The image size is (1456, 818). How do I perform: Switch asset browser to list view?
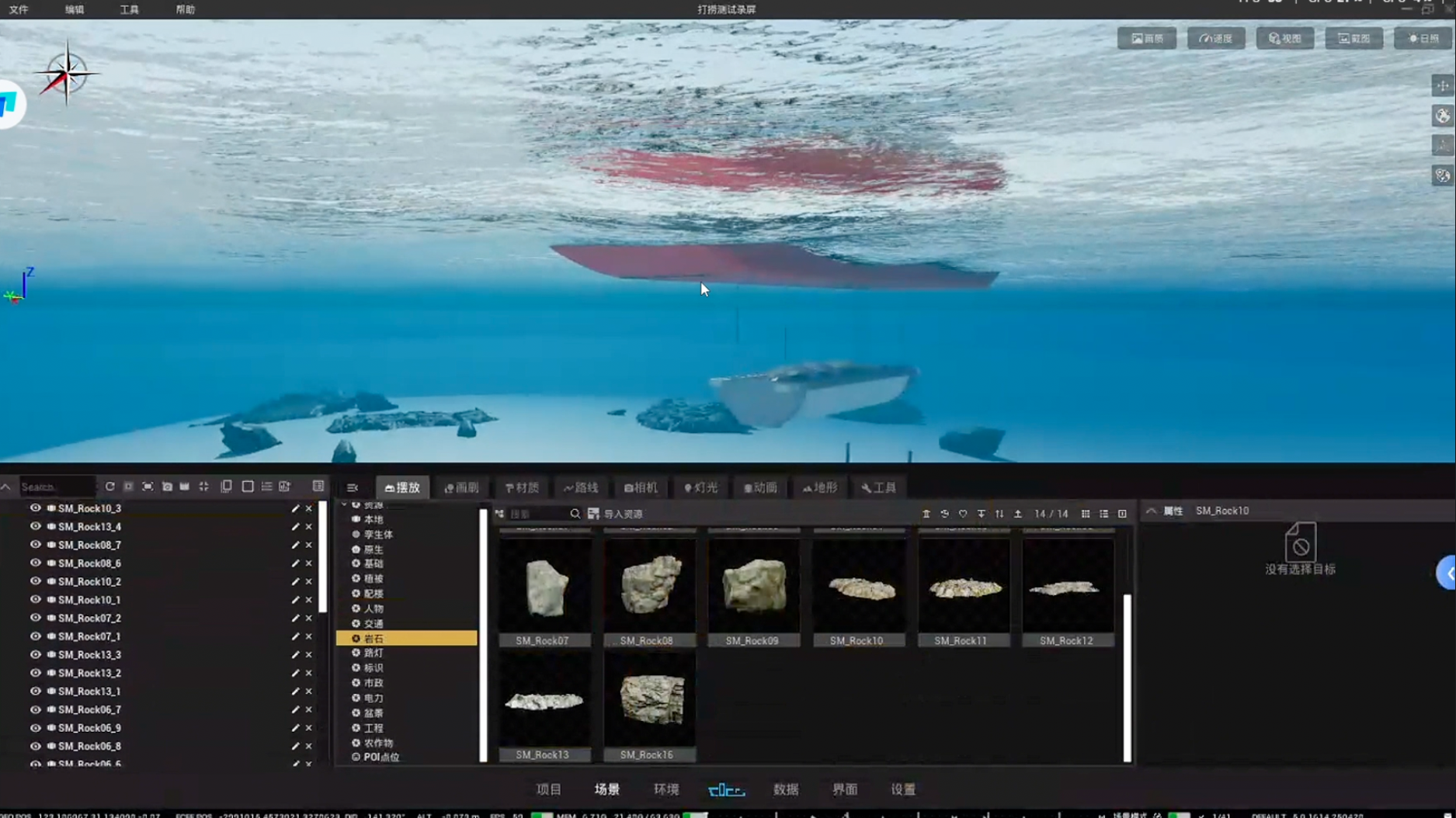(x=1104, y=514)
